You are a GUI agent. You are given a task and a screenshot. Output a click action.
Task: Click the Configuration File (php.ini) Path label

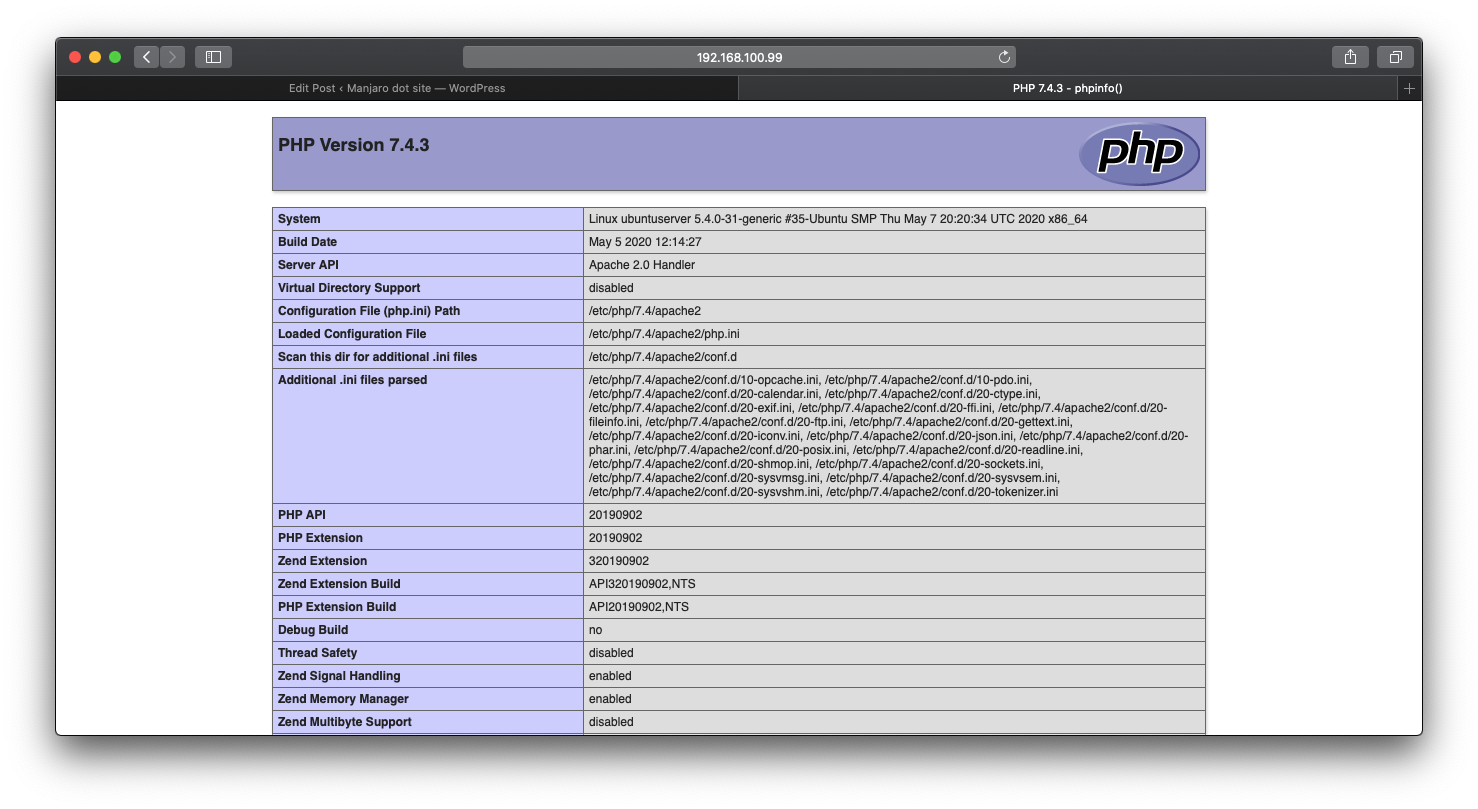(x=369, y=311)
